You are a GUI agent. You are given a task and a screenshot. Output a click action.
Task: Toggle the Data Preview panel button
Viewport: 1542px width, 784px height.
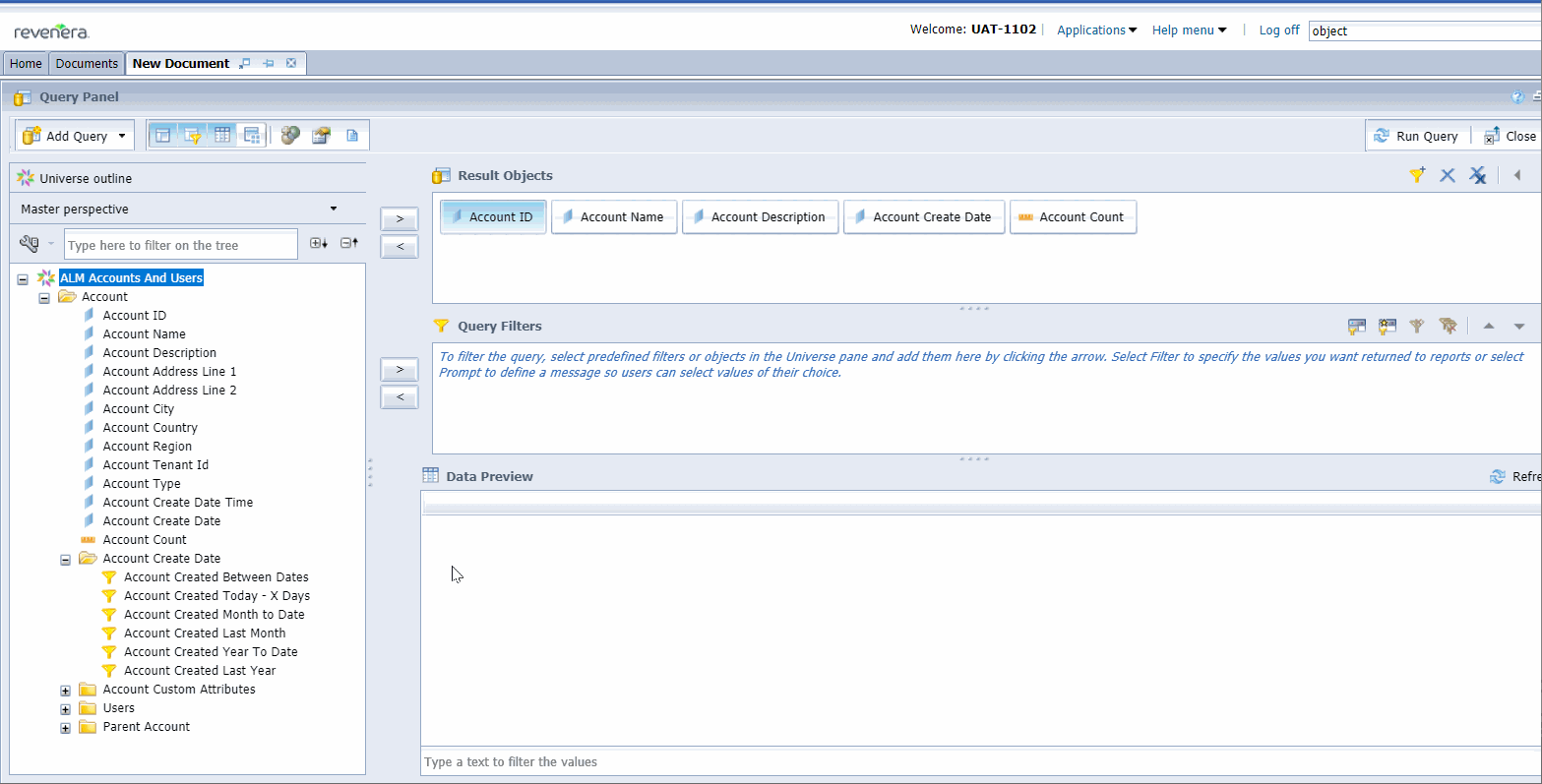click(x=222, y=135)
